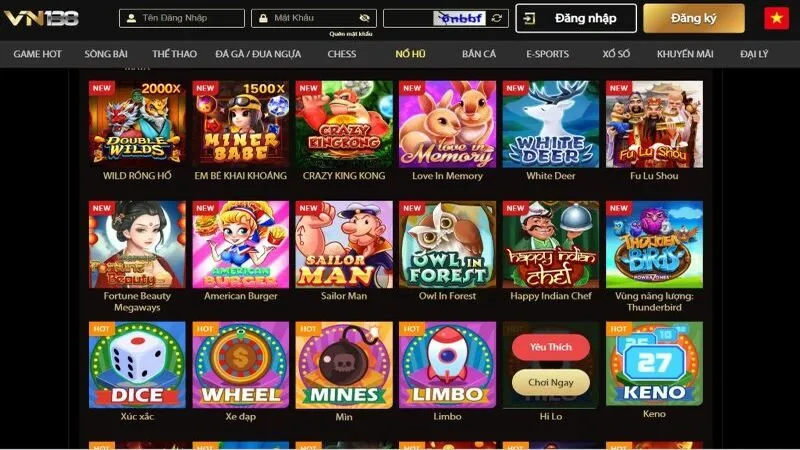
Task: Click Chơi Ngay on Hi Lo
Action: point(551,382)
